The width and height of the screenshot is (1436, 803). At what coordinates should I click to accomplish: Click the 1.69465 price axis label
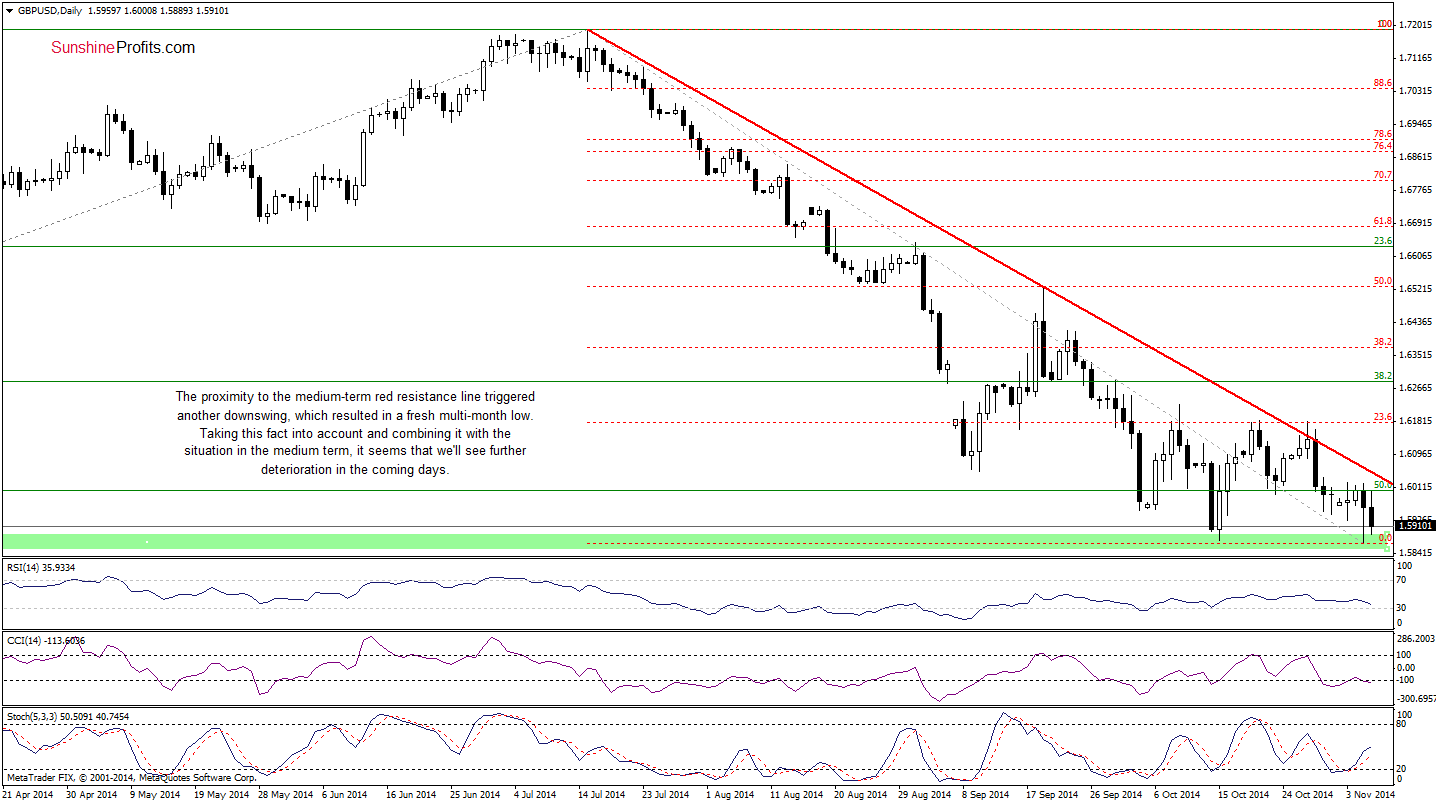pos(1417,123)
